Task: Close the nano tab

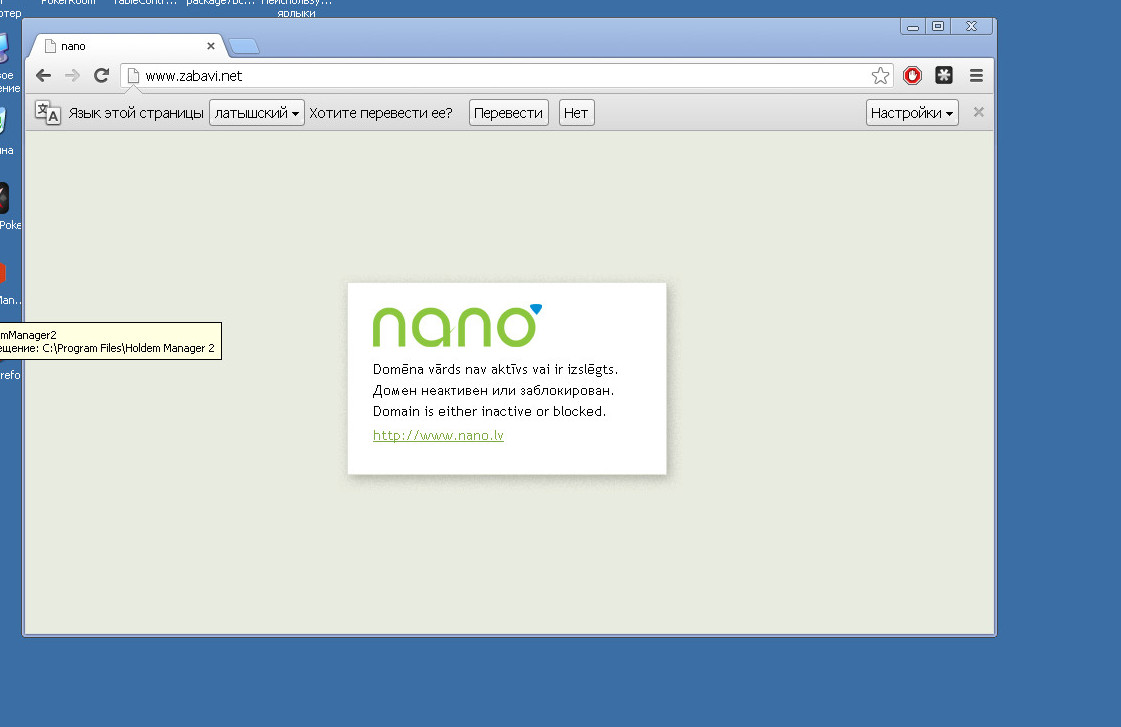Action: tap(211, 46)
